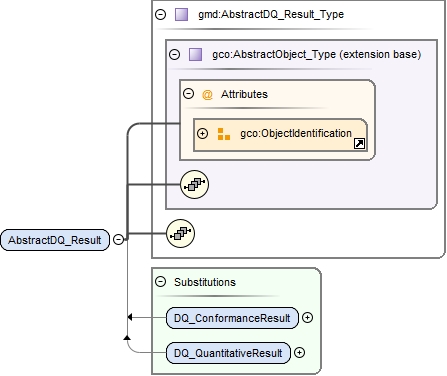Expand gco:ObjectIdentification attribute group

point(202,133)
